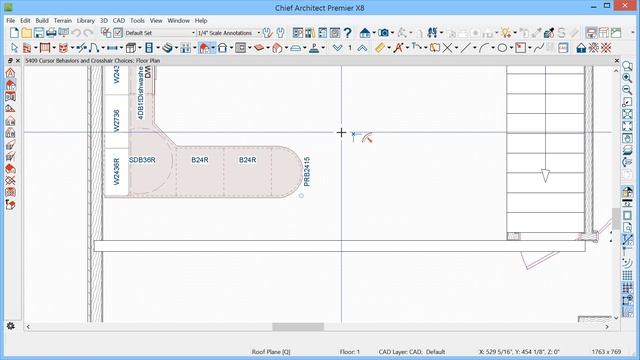Open the Build menu
Viewport: 640px width, 360px height.
point(42,20)
